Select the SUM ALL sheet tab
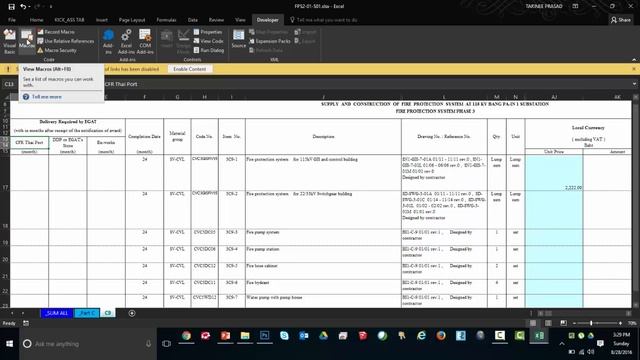 [x=57, y=313]
